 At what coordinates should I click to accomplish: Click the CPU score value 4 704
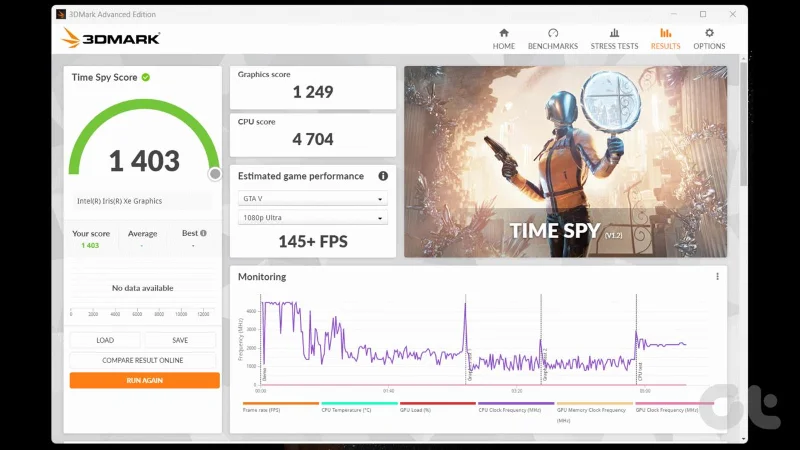coord(313,139)
